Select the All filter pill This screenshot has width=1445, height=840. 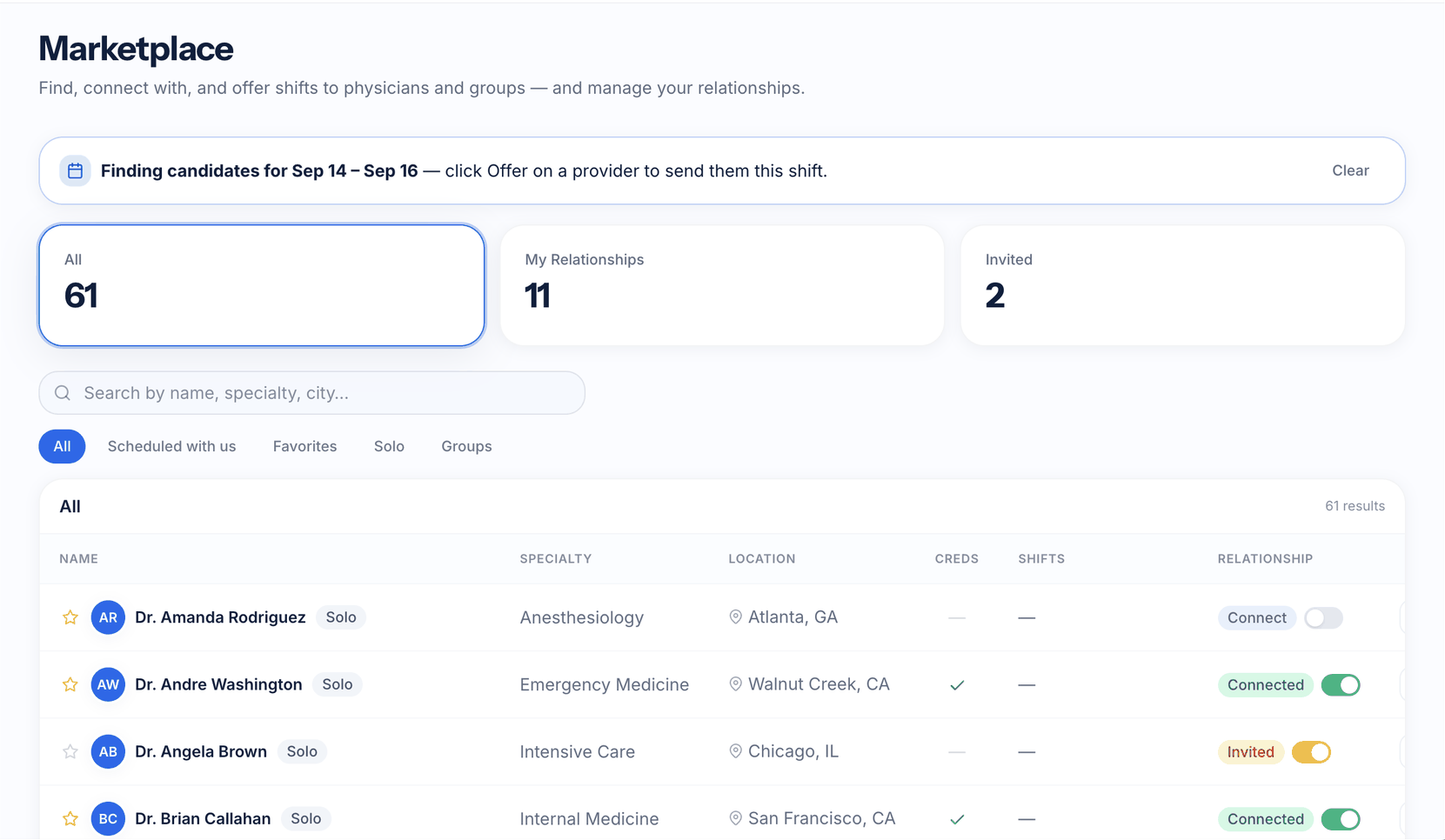62,446
